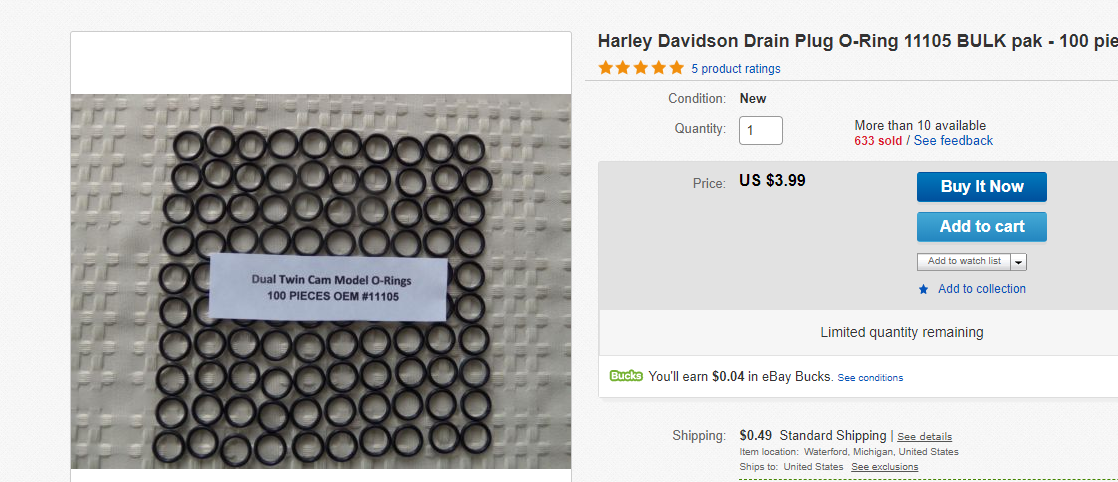Focus the Quantity input field
The width and height of the screenshot is (1118, 482).
click(x=760, y=130)
